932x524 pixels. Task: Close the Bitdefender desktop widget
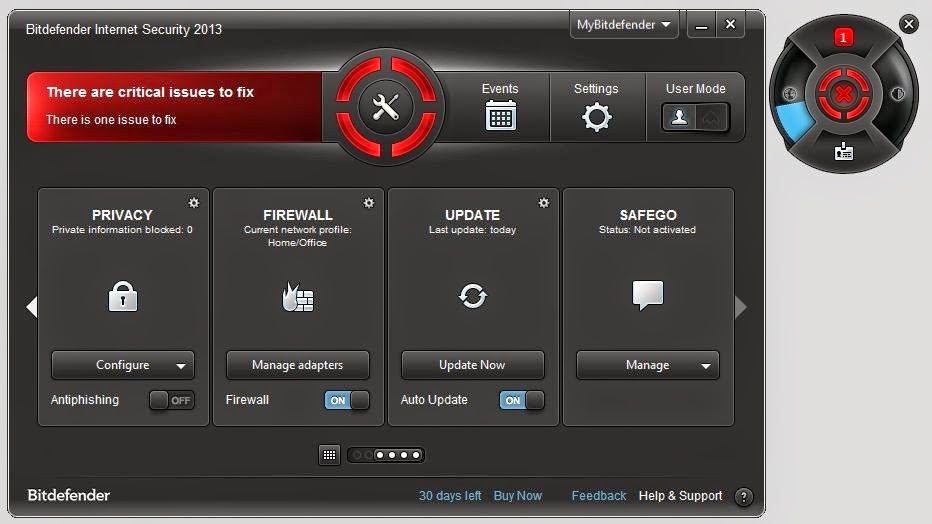point(908,24)
